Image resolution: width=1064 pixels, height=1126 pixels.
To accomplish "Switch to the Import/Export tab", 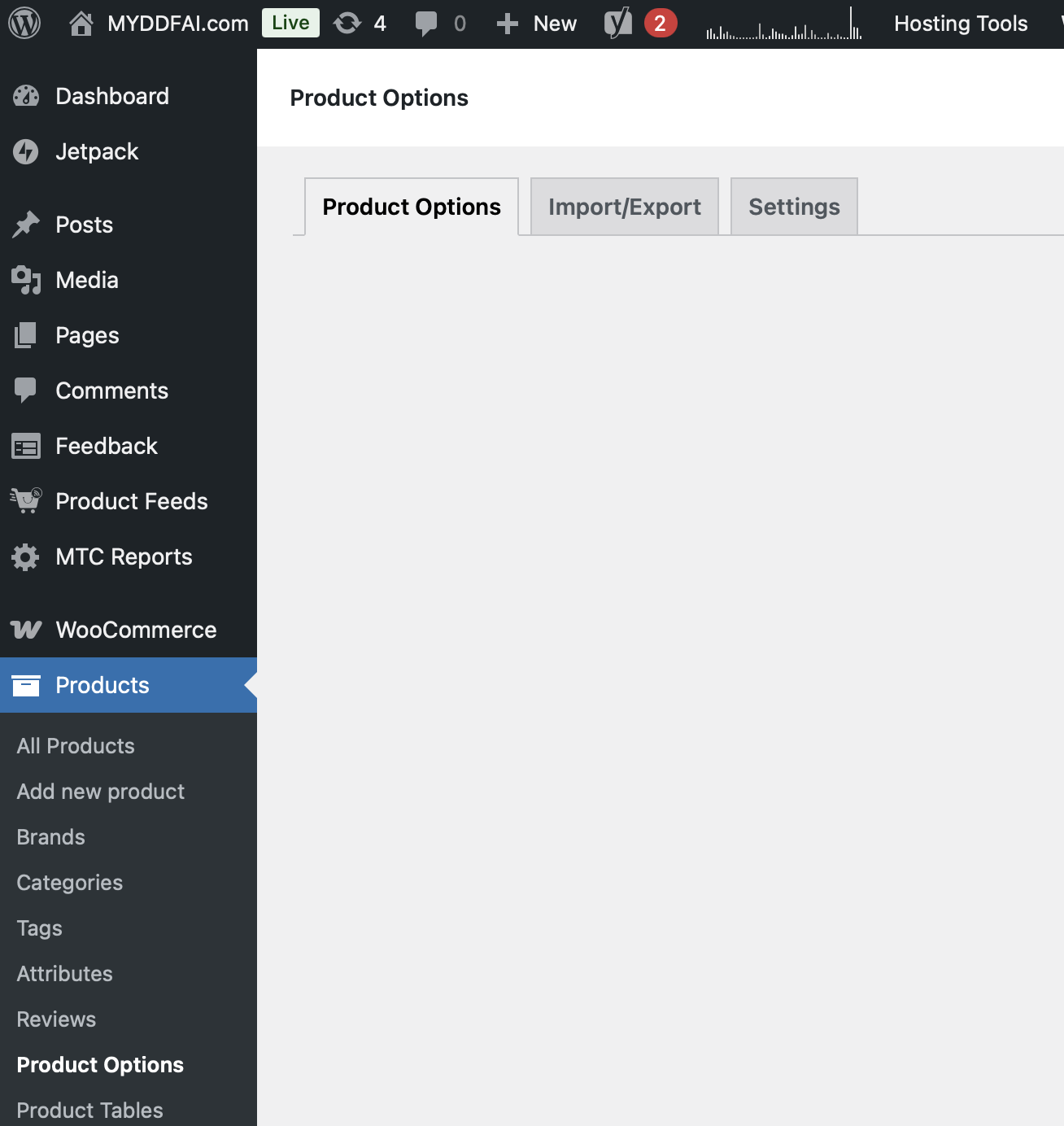I will [x=625, y=207].
